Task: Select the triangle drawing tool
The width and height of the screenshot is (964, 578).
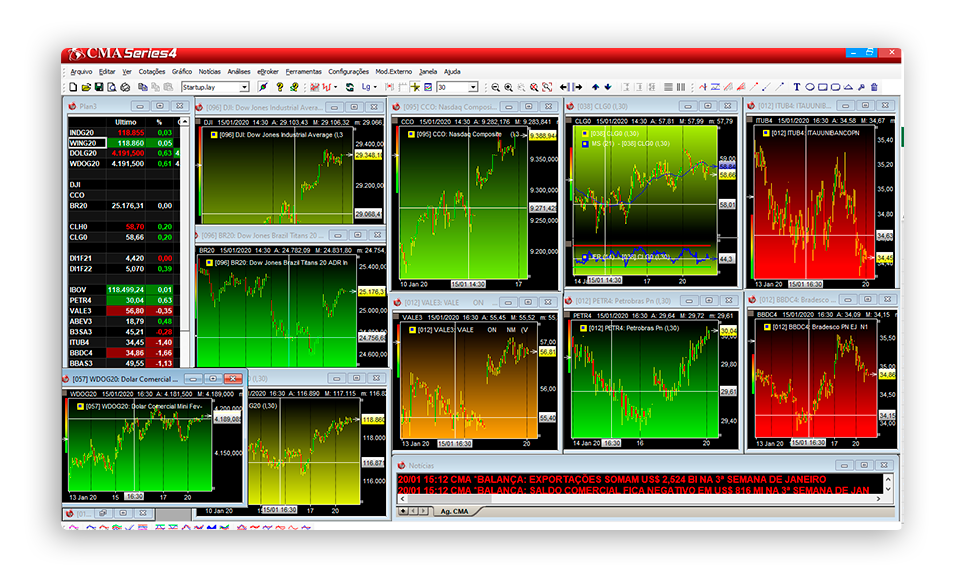Action: (x=848, y=87)
